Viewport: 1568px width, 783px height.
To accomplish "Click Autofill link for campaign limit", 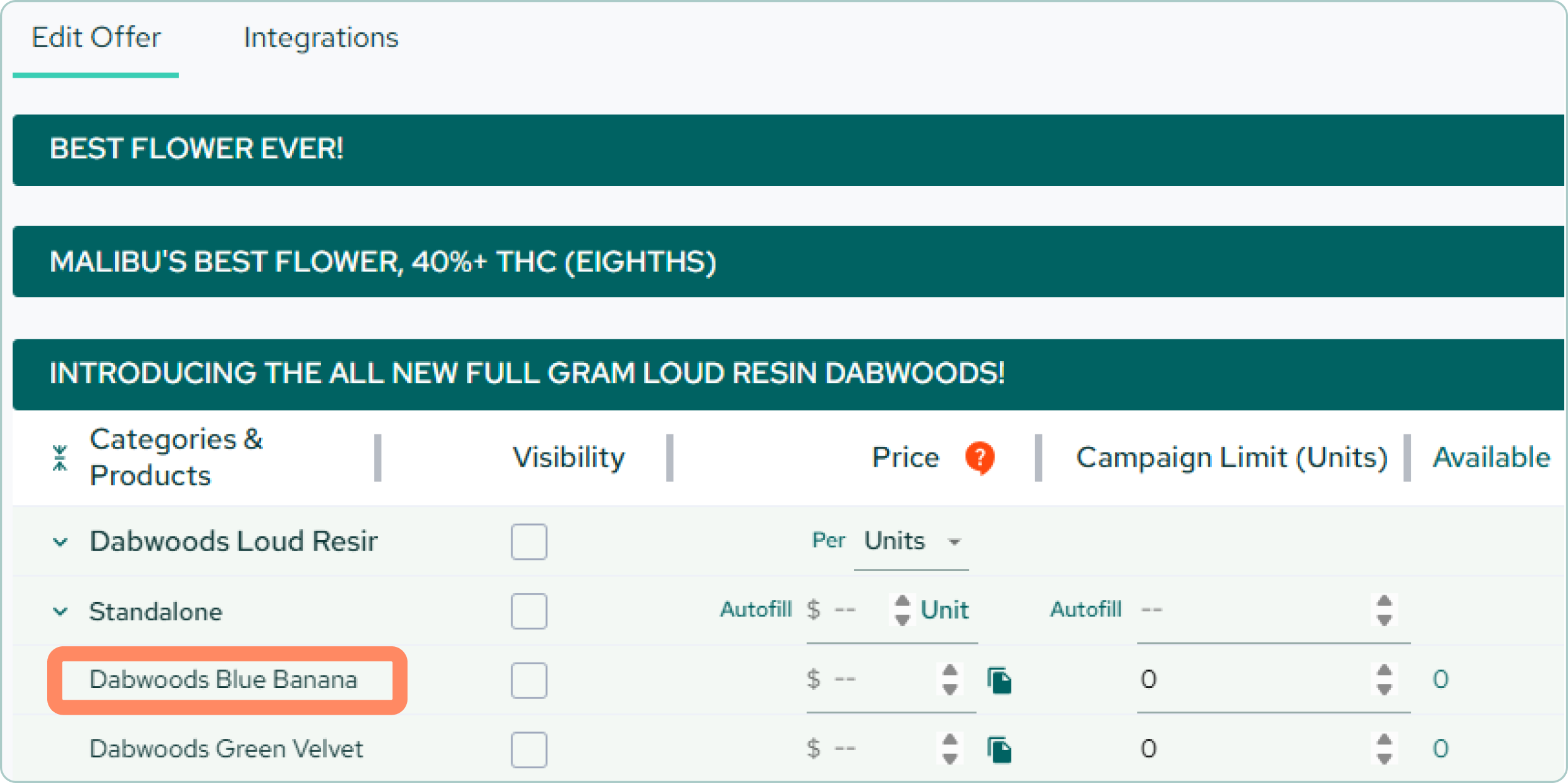I will coord(1086,610).
